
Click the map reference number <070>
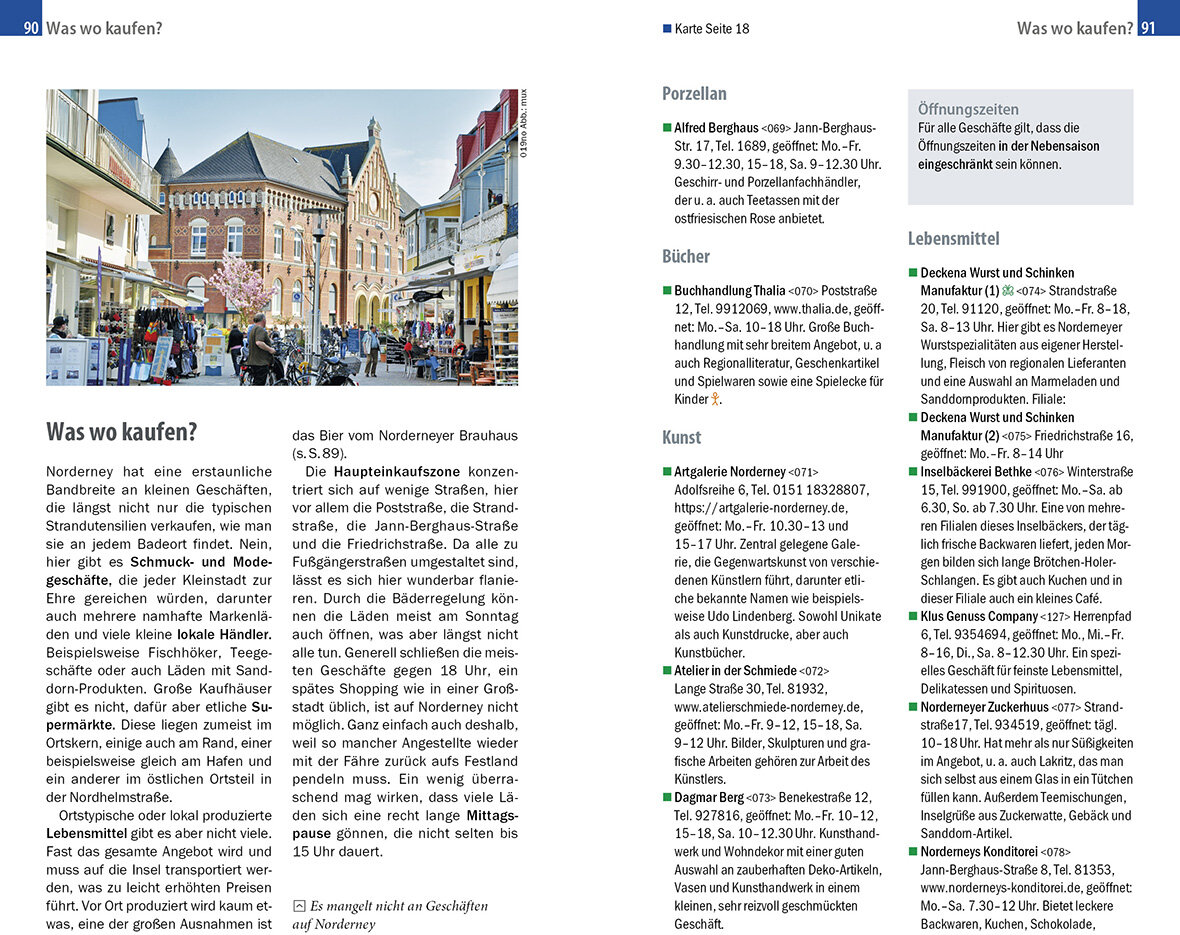click(803, 291)
